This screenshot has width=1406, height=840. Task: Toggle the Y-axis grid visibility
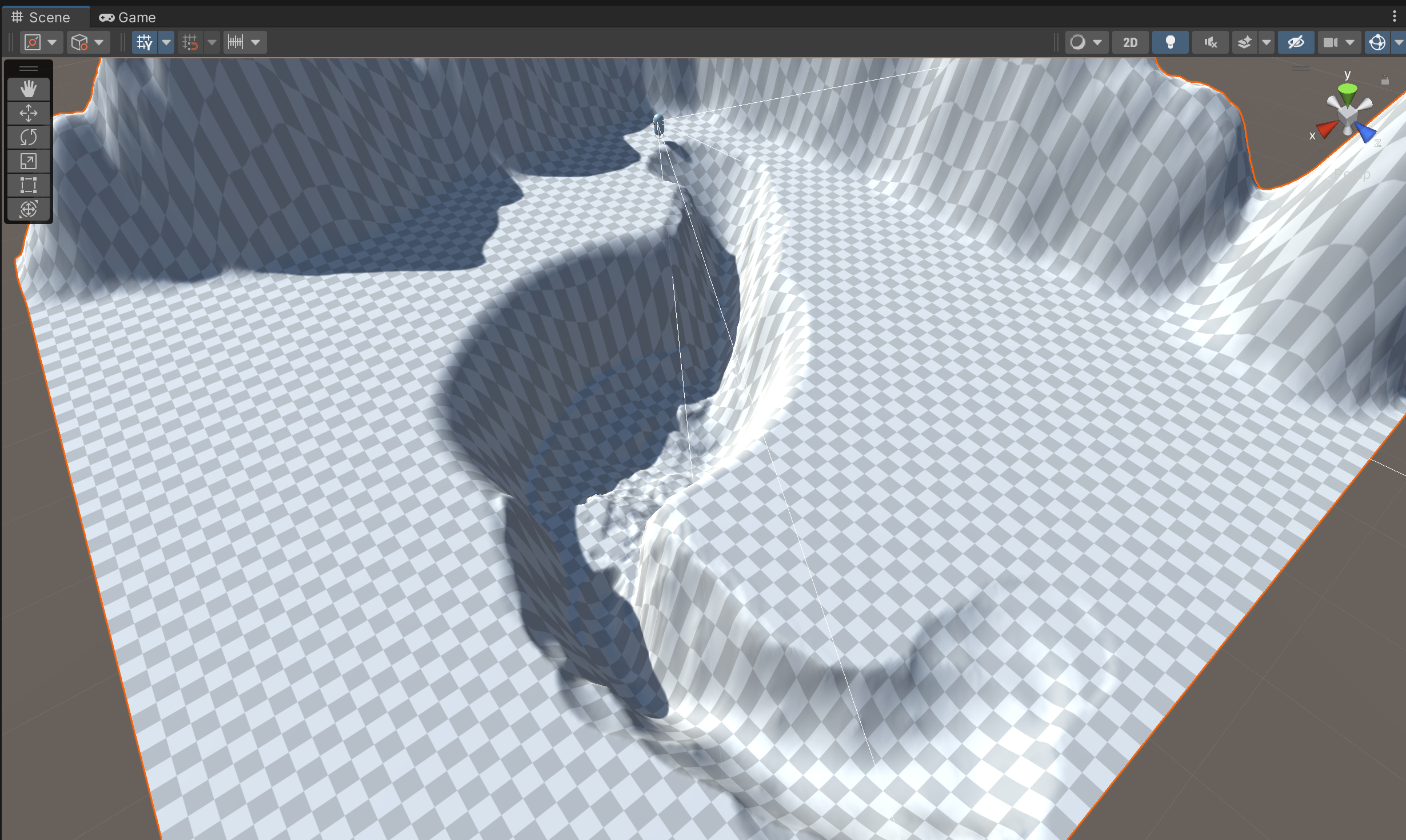145,42
